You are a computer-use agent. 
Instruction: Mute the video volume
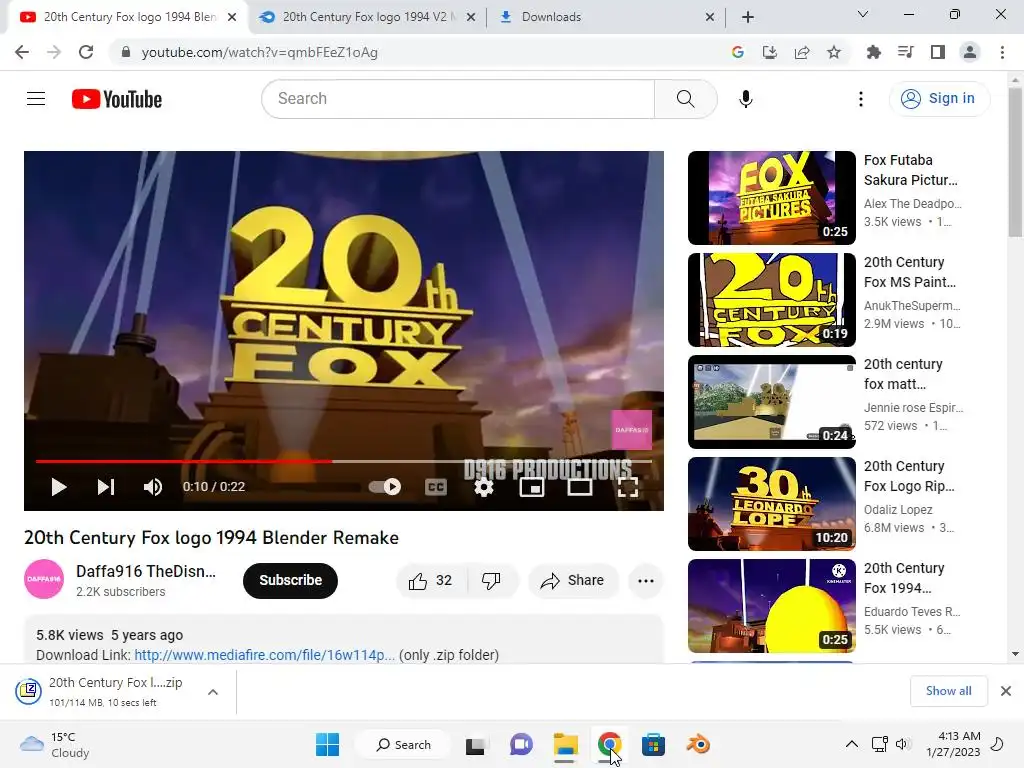tap(153, 487)
